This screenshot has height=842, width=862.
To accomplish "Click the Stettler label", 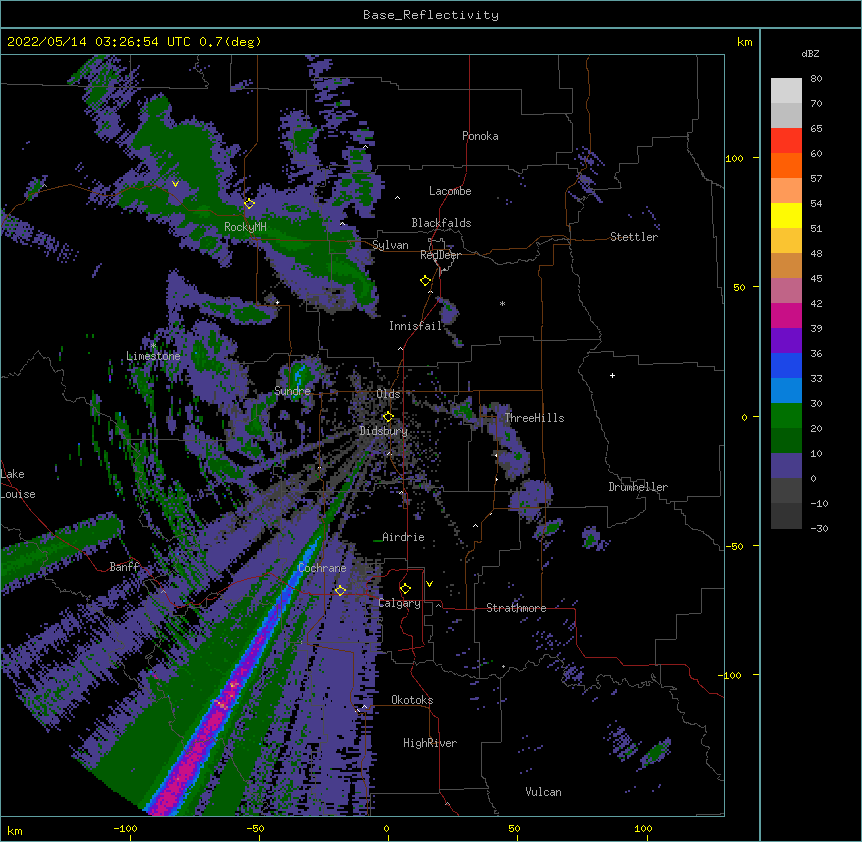I will pos(634,237).
